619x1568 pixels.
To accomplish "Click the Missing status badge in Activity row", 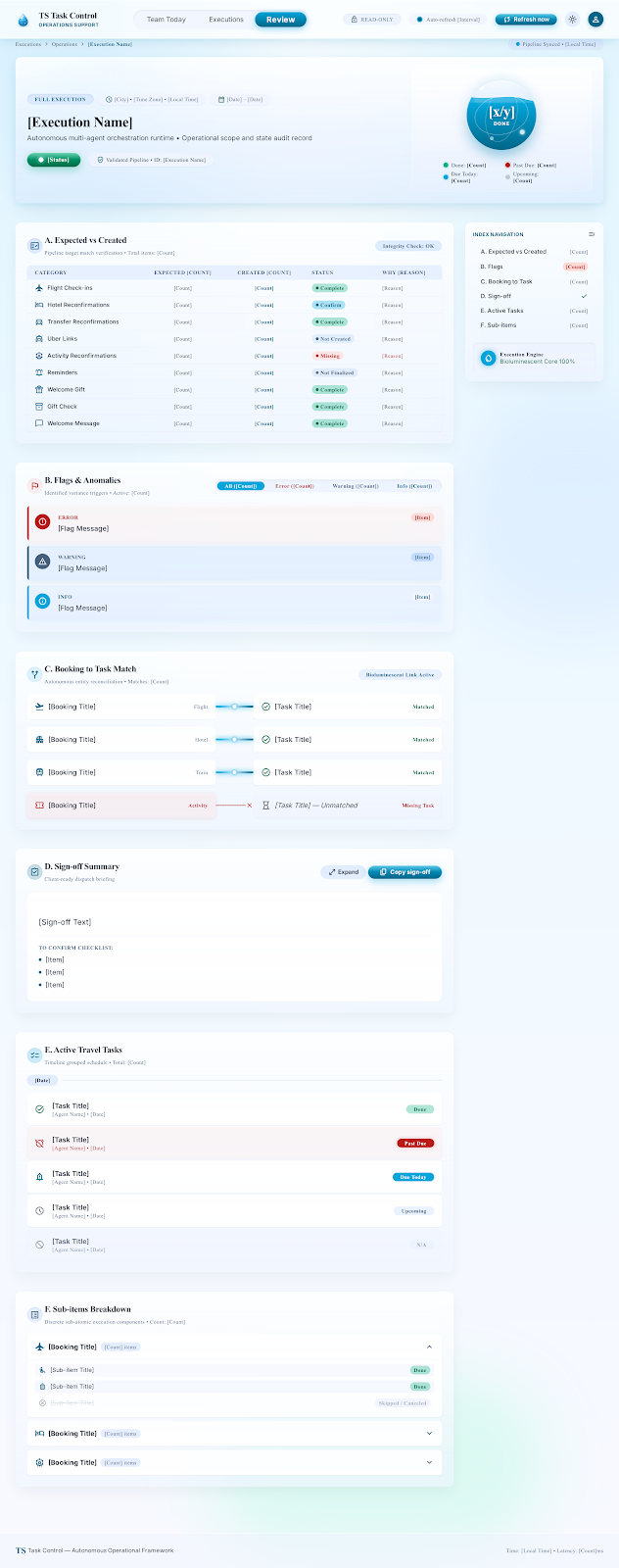I will point(327,356).
